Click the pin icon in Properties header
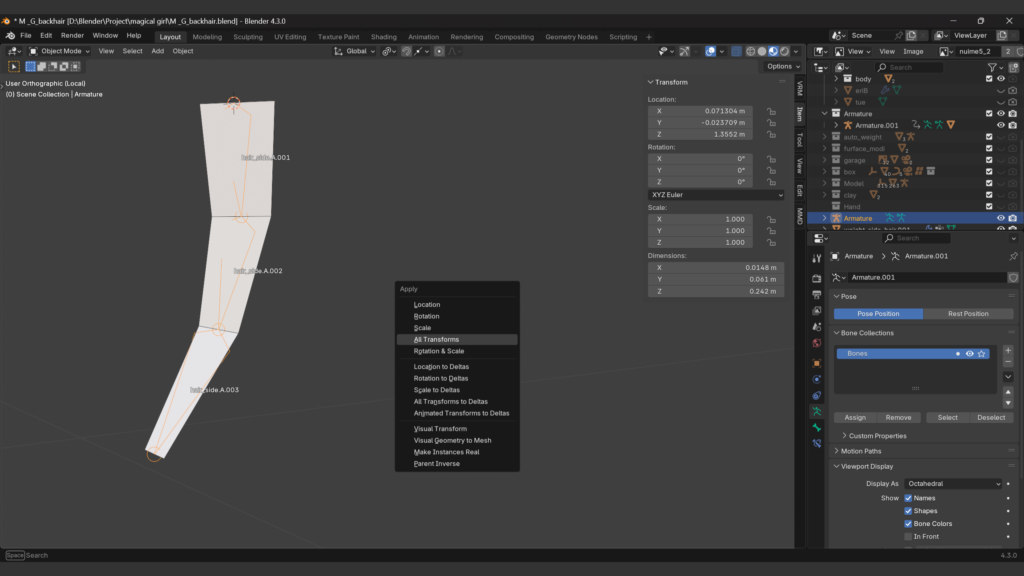The width and height of the screenshot is (1024, 576). coord(1012,256)
